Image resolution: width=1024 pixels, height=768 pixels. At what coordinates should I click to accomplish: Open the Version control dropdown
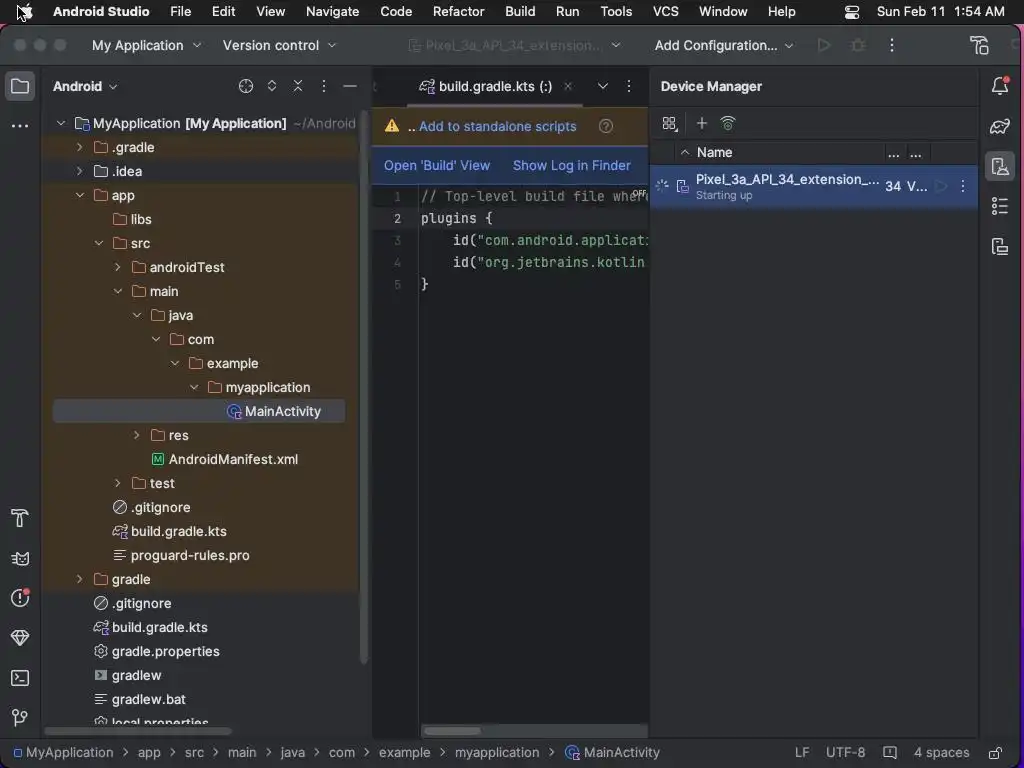(280, 45)
